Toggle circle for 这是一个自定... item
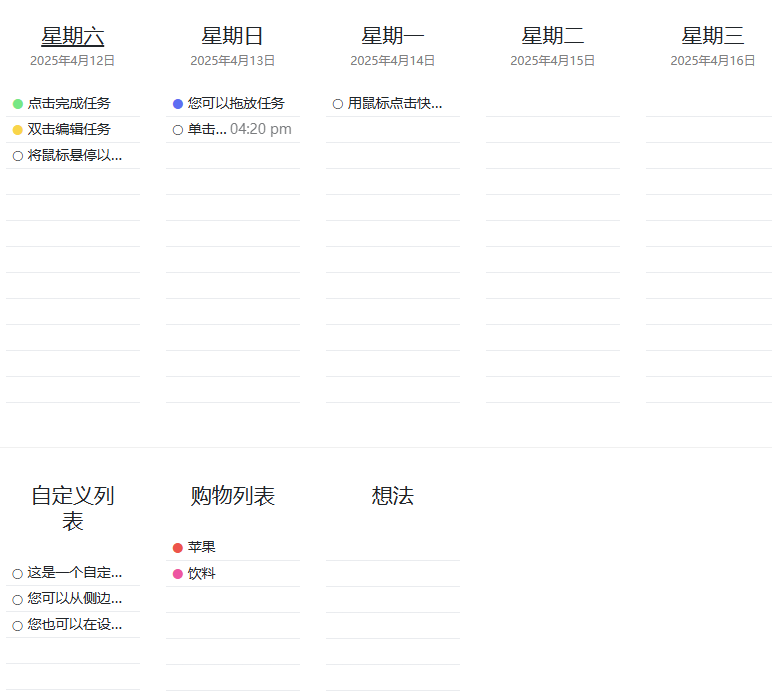This screenshot has width=772, height=697. 18,574
